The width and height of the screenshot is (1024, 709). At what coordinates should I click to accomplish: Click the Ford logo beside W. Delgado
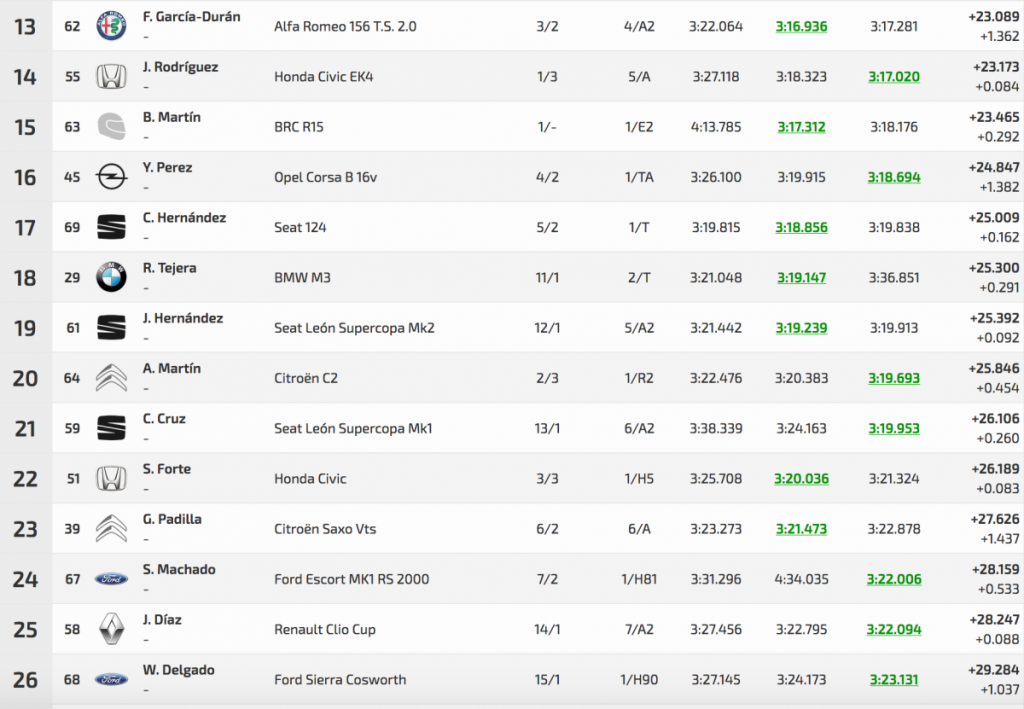(x=111, y=679)
